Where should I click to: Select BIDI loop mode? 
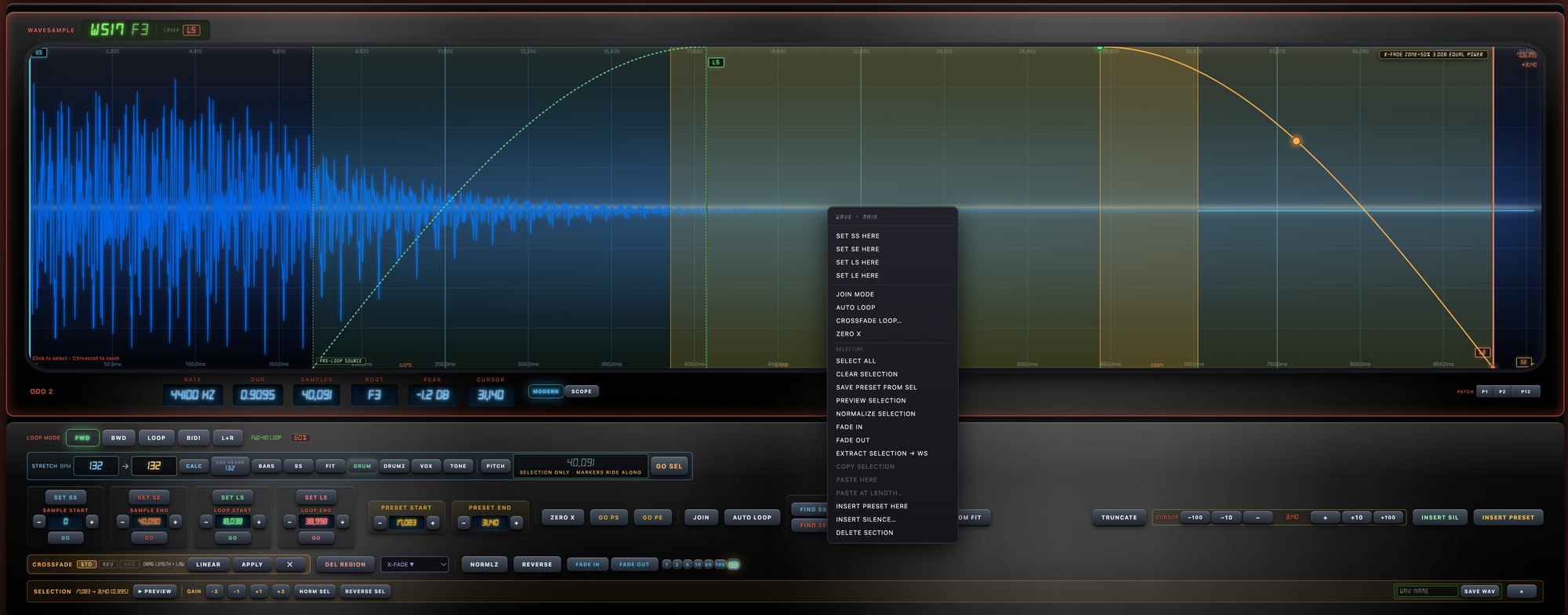194,438
